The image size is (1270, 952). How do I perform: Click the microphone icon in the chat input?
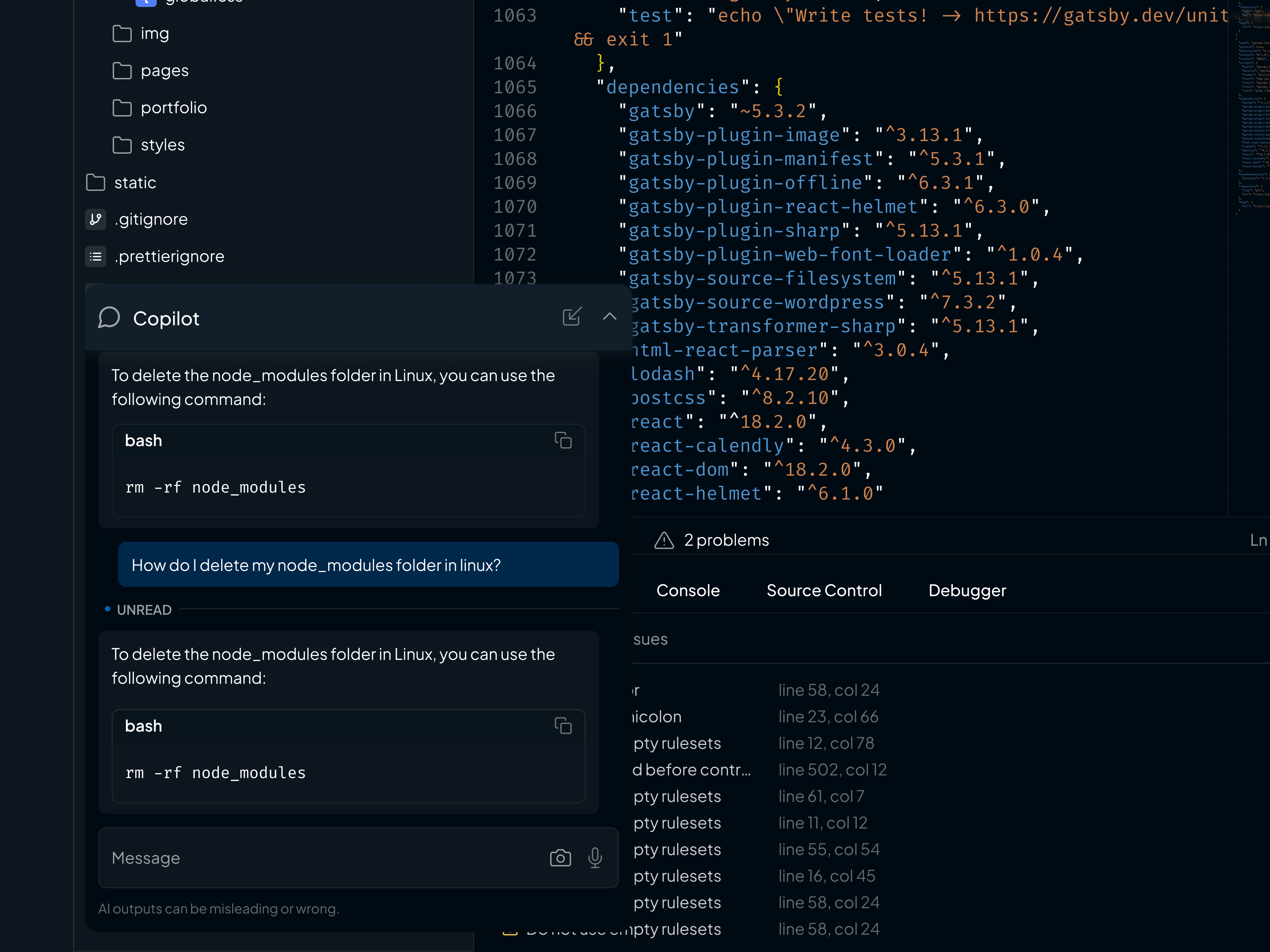pyautogui.click(x=595, y=857)
